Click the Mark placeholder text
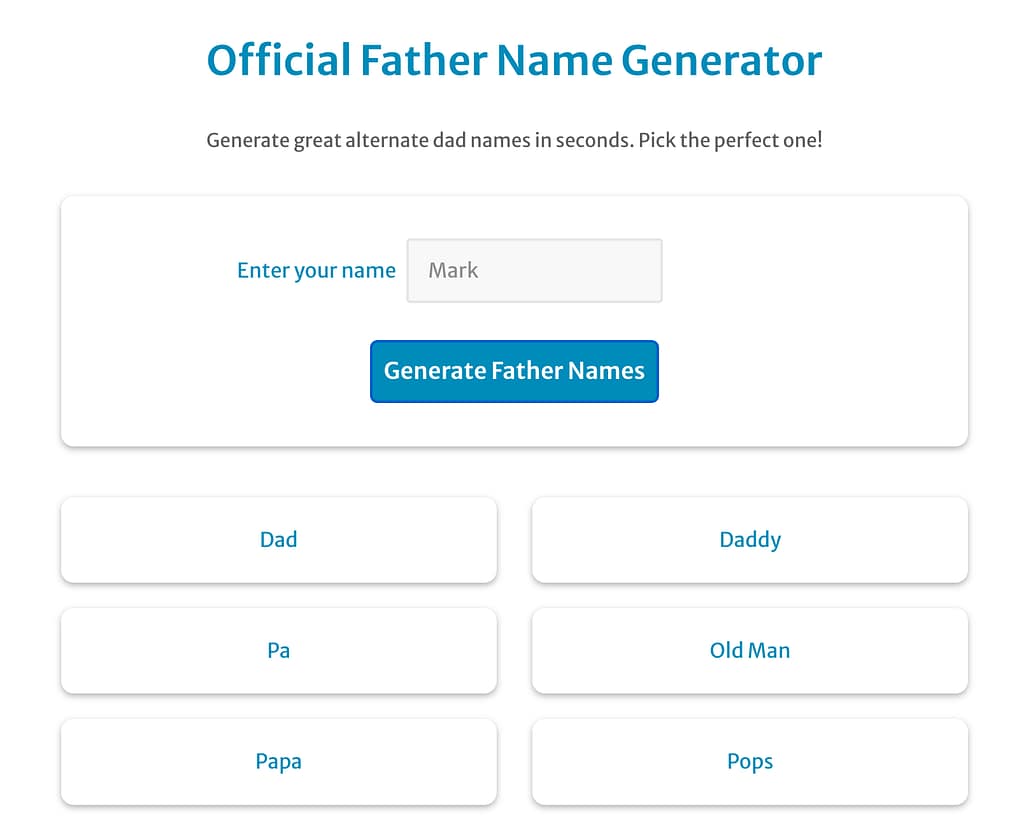 coord(453,270)
